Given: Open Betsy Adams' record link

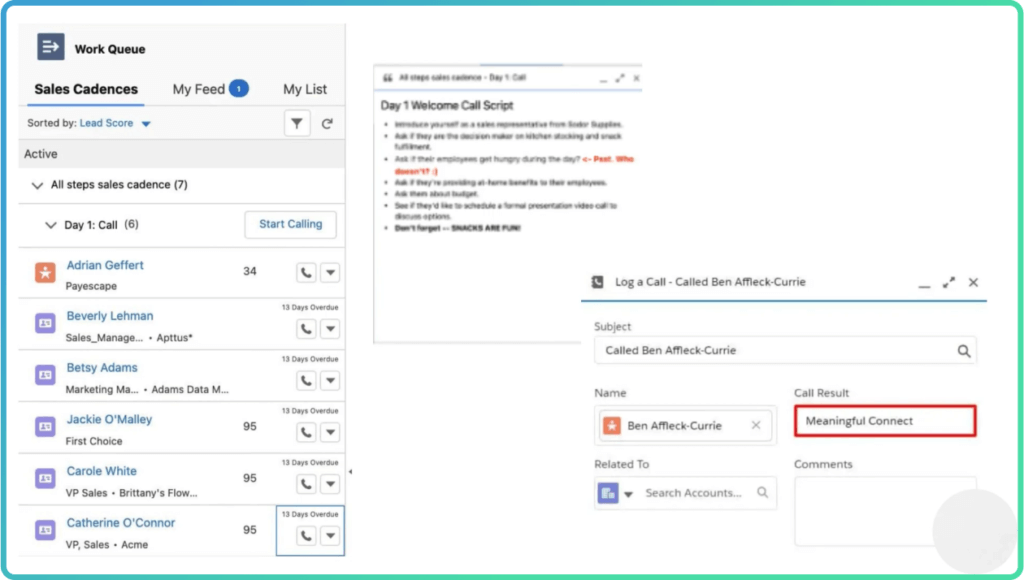Looking at the screenshot, I should coord(102,368).
